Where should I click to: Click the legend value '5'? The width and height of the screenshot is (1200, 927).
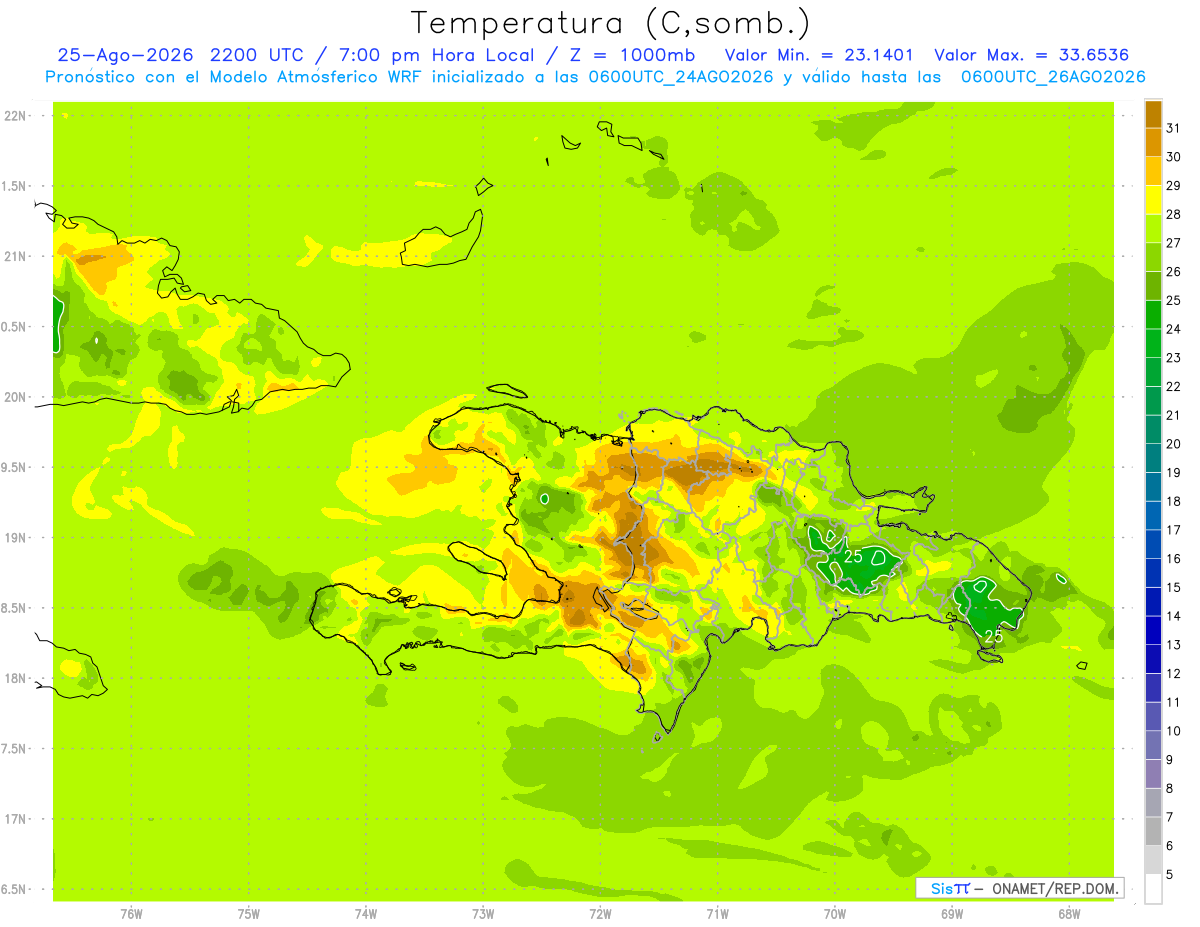coord(1170,875)
